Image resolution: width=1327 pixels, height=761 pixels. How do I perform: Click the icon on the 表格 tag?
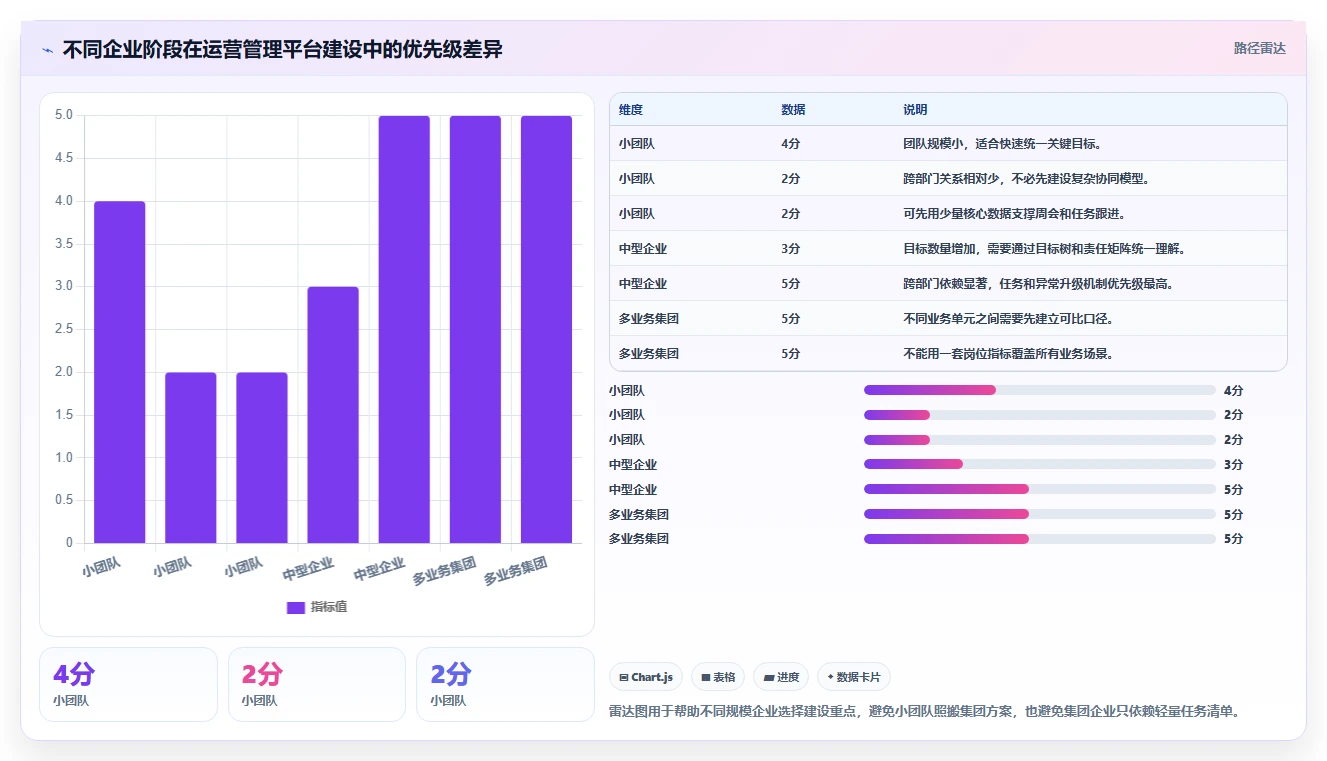706,677
